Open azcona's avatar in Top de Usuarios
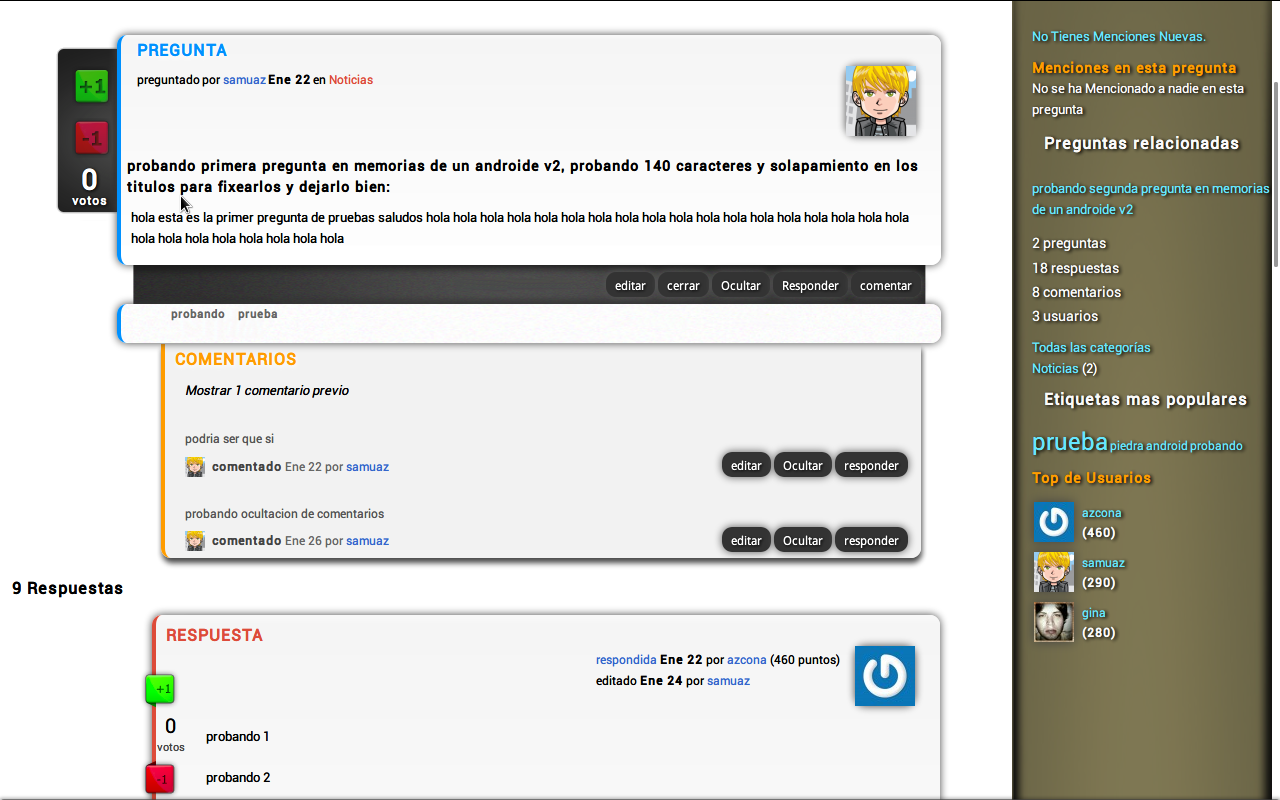1280x800 pixels. point(1053,522)
